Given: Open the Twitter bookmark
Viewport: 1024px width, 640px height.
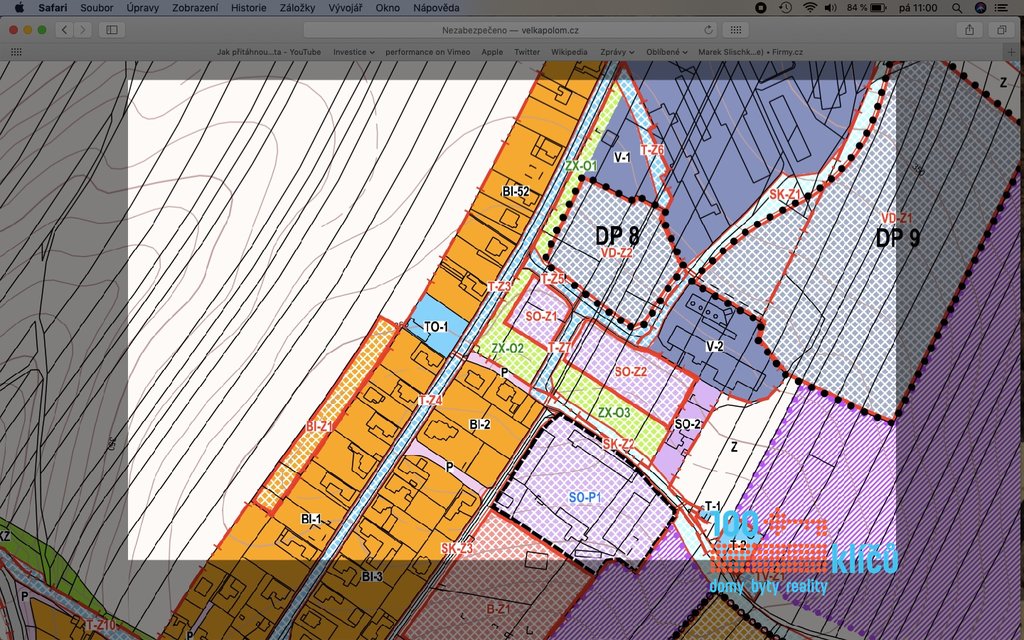Looking at the screenshot, I should [x=527, y=52].
